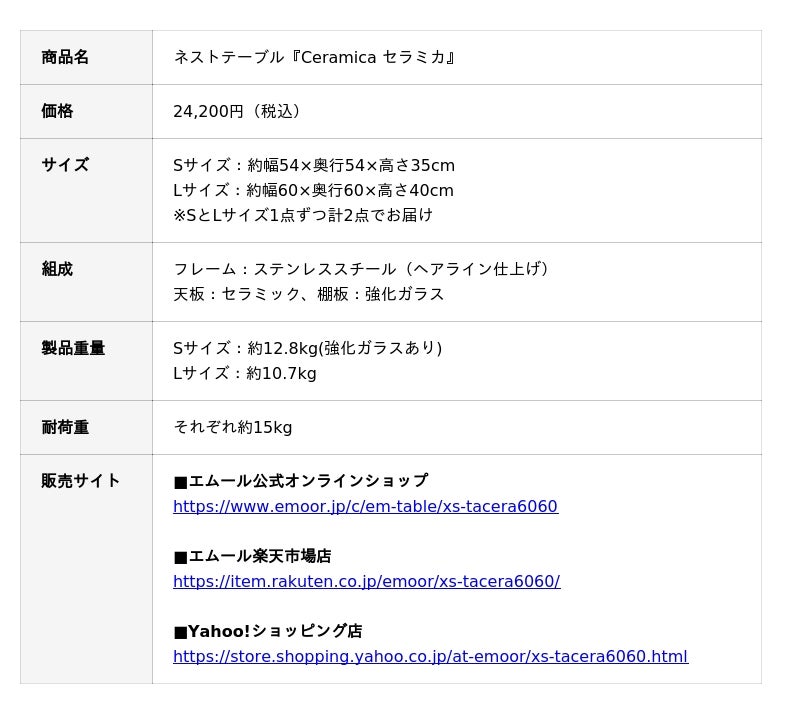The image size is (800, 714).
Task: Click the 天板：セラミック line
Action: [309, 294]
